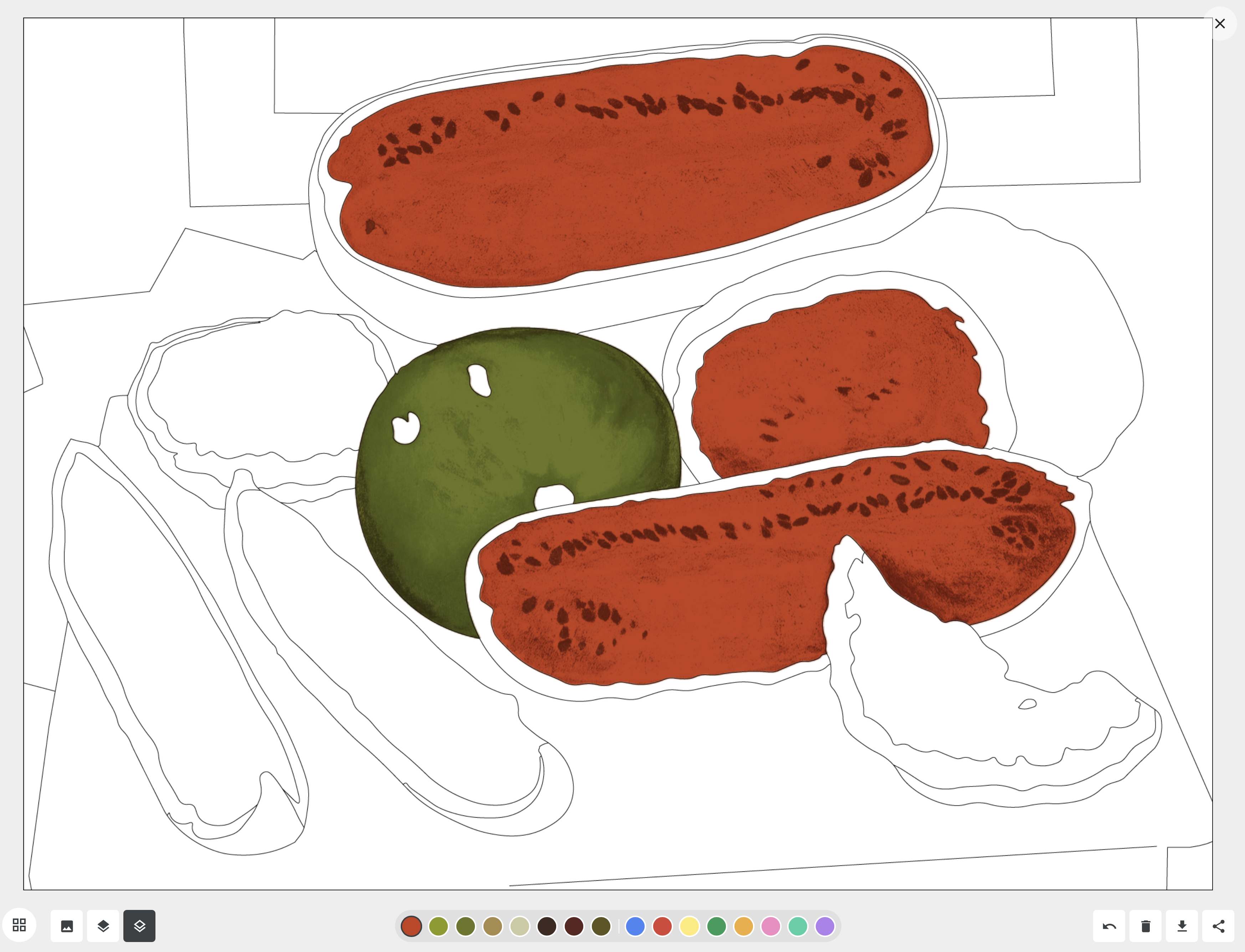Switch to the filled layers mode
This screenshot has width=1245, height=952.
(103, 926)
